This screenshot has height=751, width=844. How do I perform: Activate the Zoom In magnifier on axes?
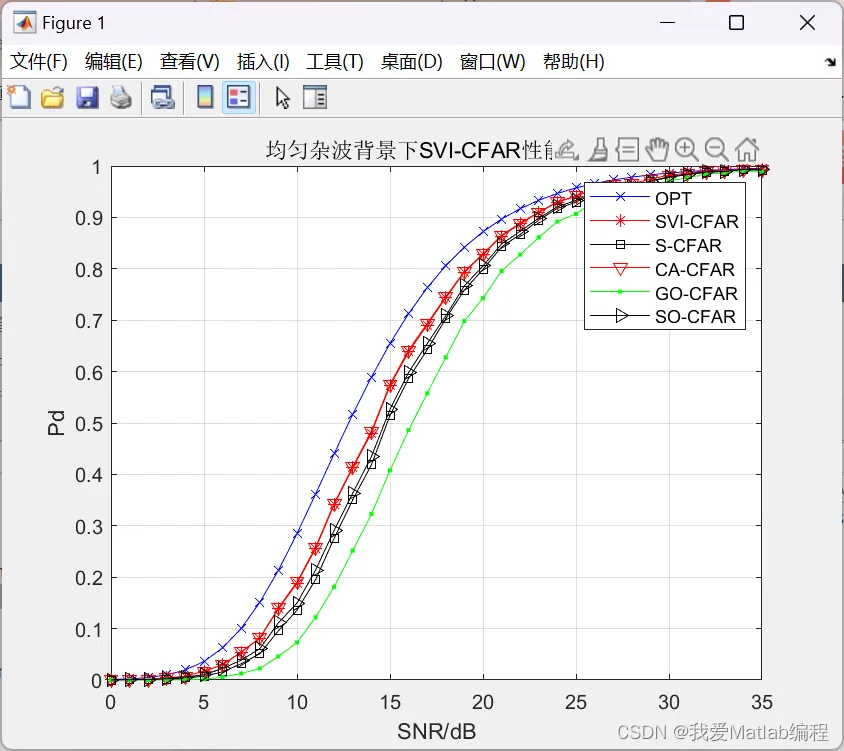point(687,149)
